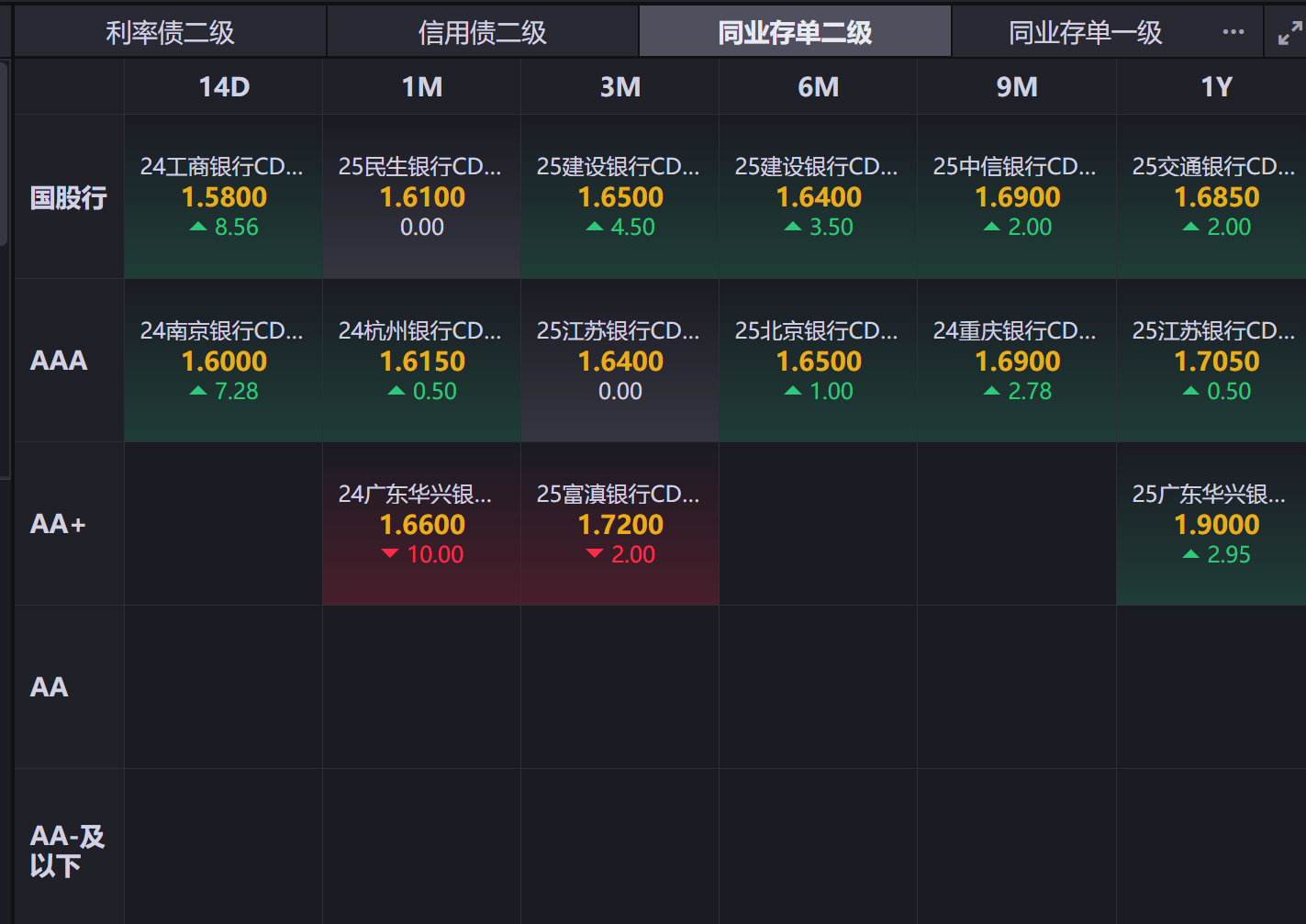The width and height of the screenshot is (1306, 924).
Task: Select the 国股行 row label
Action: 69,197
